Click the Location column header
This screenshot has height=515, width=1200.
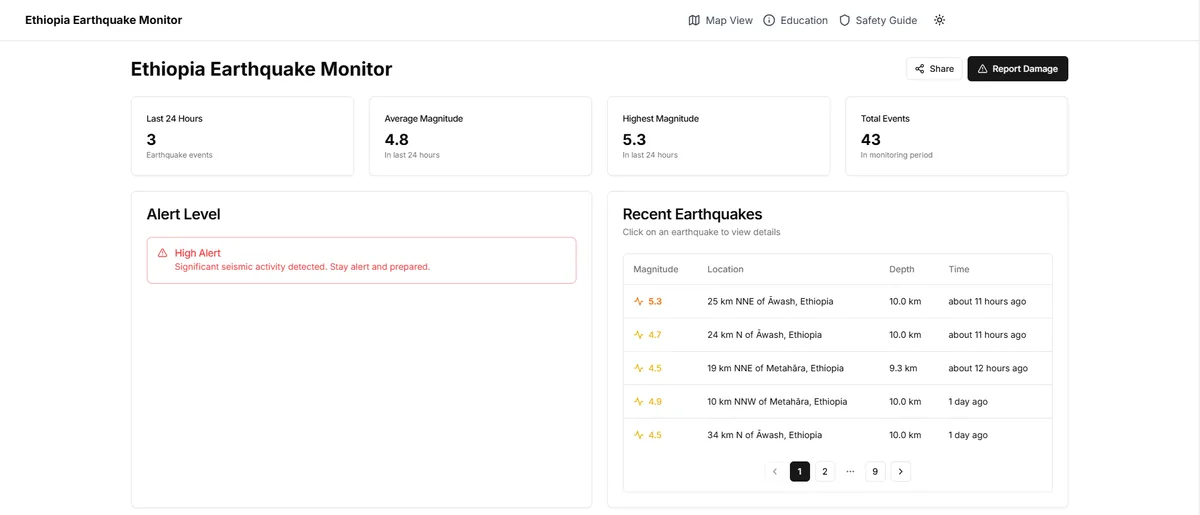[x=725, y=269]
